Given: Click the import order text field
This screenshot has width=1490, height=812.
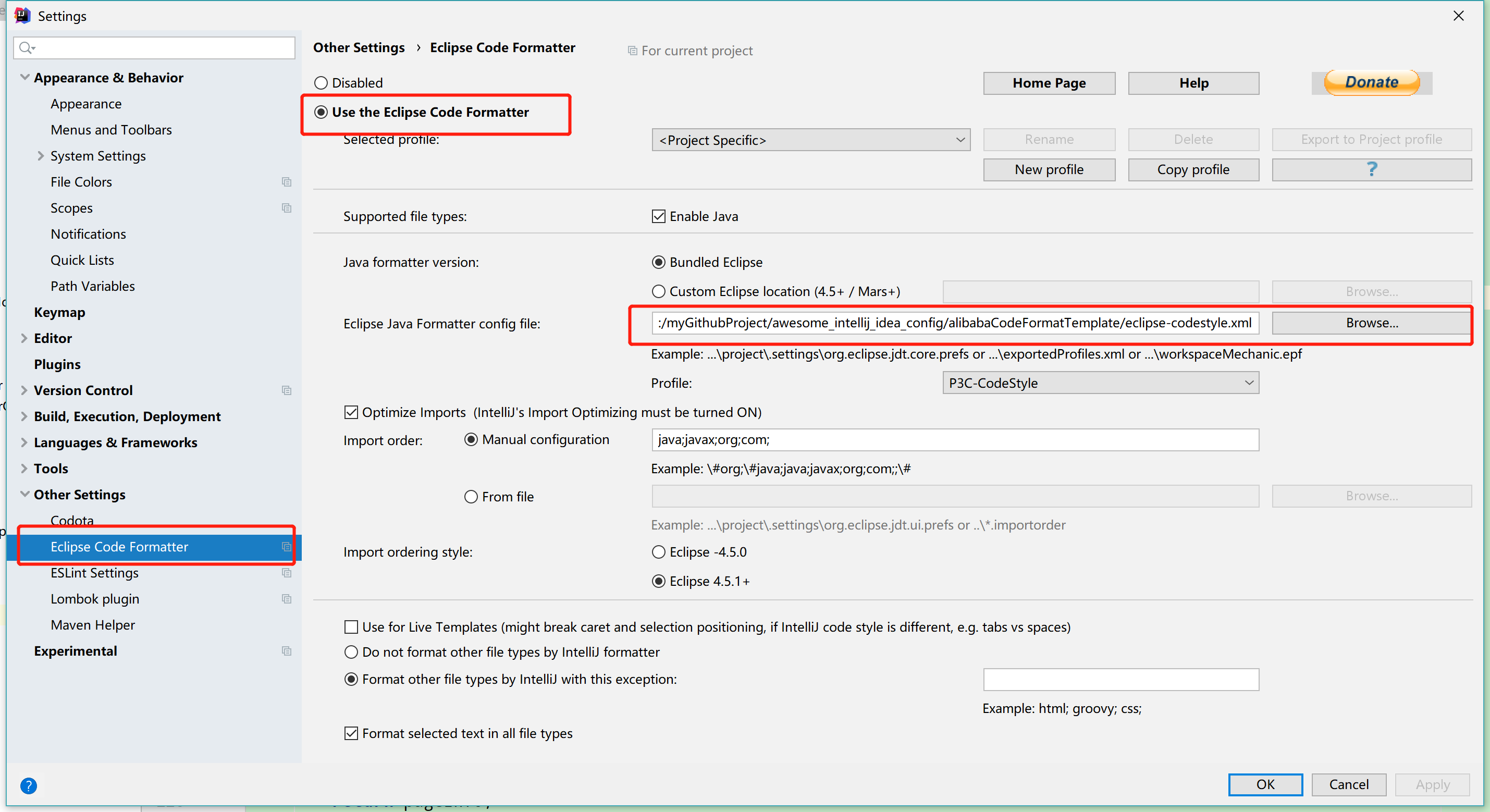Looking at the screenshot, I should tap(954, 439).
